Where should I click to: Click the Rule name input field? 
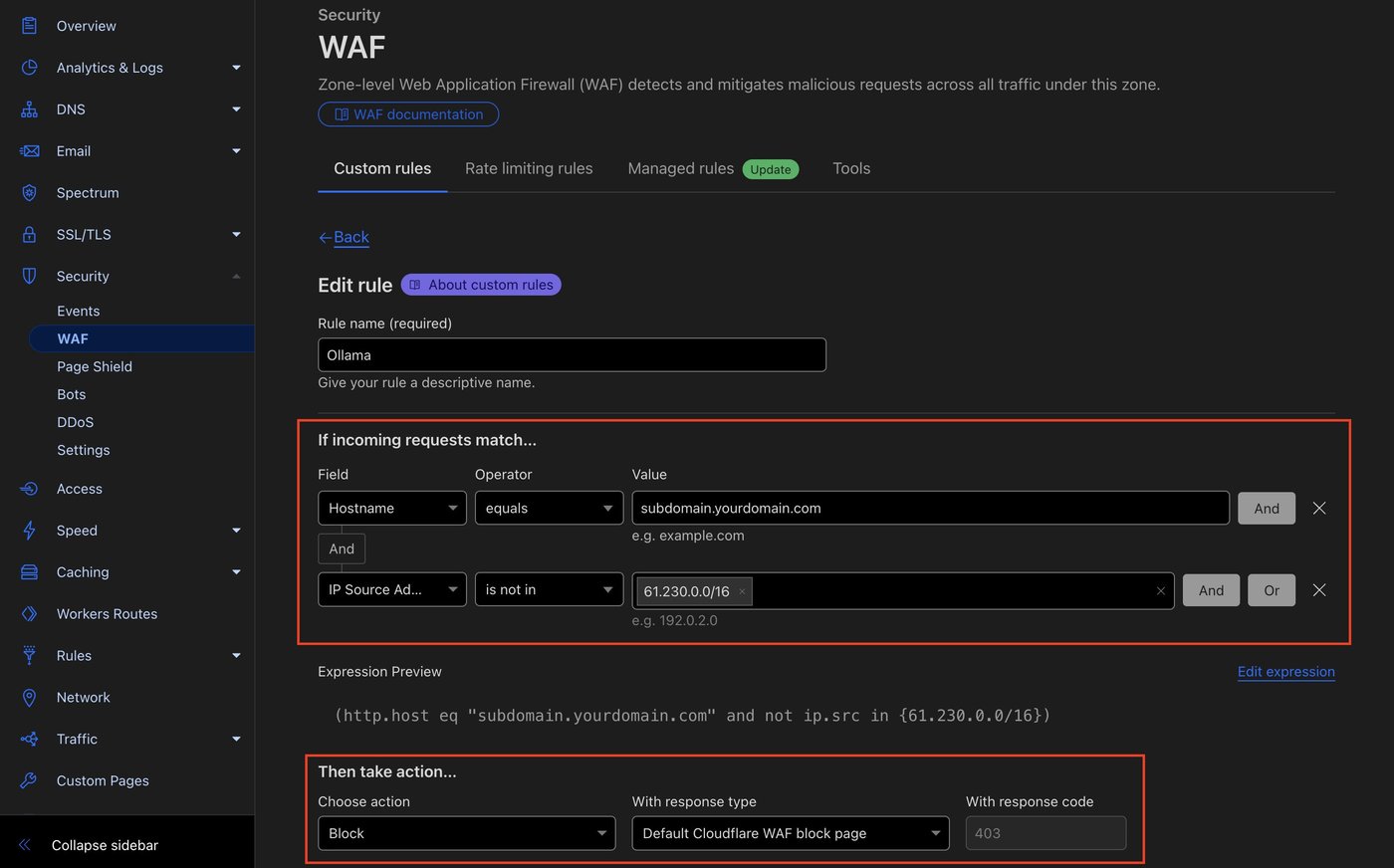[572, 355]
